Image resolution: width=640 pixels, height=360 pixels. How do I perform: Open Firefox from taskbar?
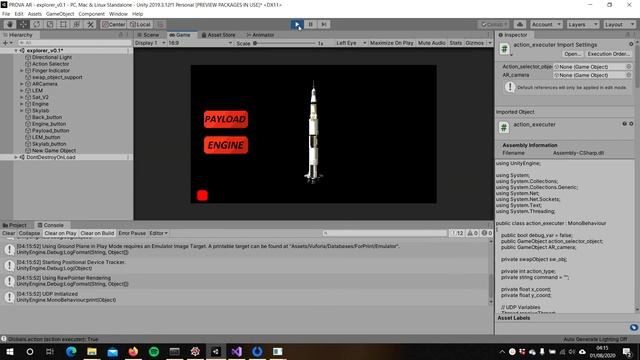coord(133,351)
